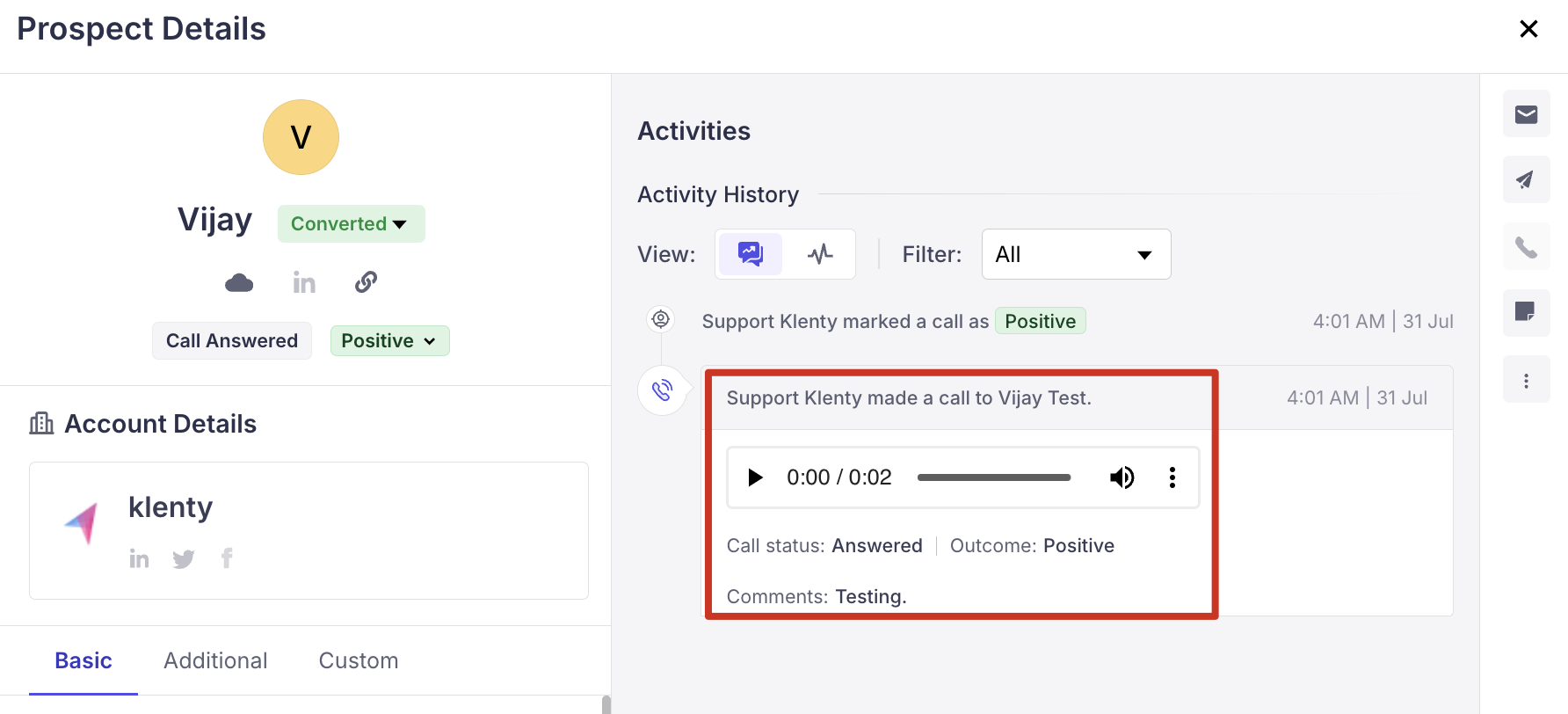Screen dimensions: 1568x714
Task: Open the vertical three-dot sidebar menu
Action: click(1526, 381)
